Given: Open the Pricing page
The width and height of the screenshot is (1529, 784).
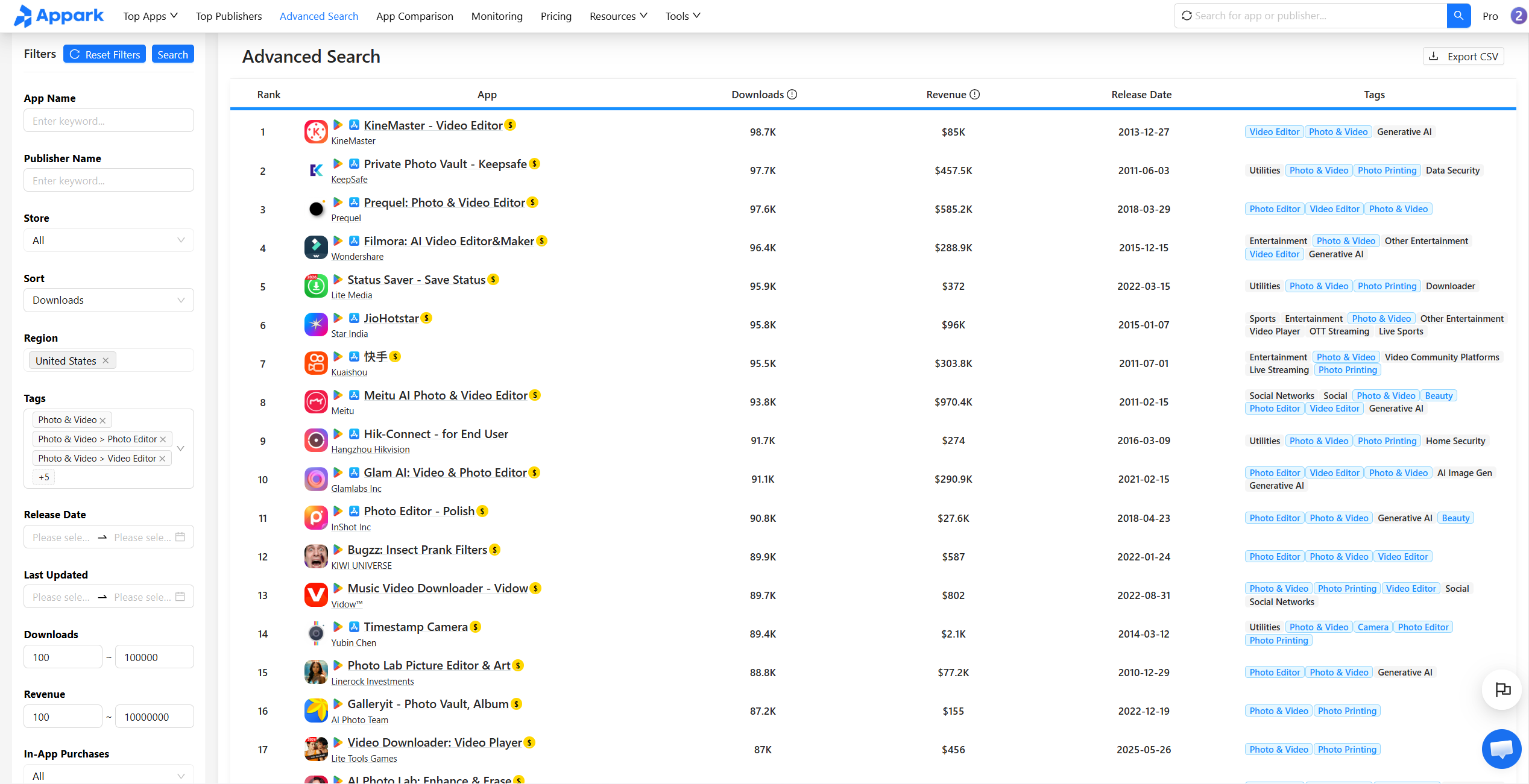Looking at the screenshot, I should click(556, 16).
